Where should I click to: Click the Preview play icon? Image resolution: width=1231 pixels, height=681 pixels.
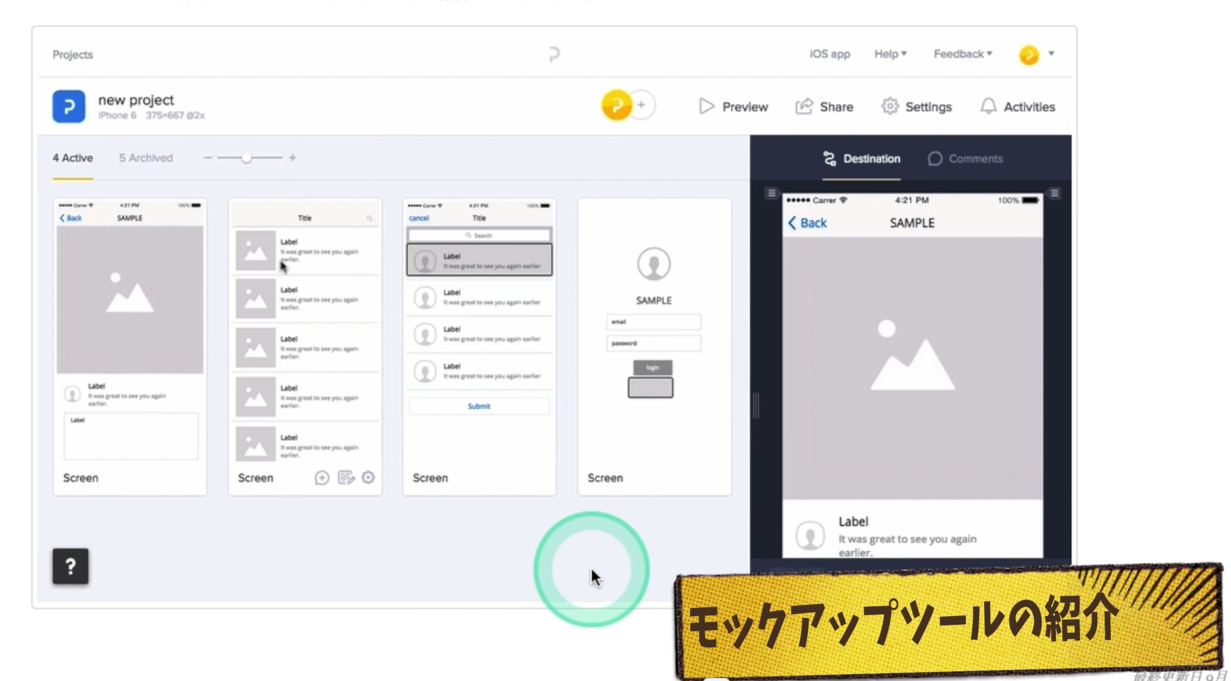[x=706, y=106]
